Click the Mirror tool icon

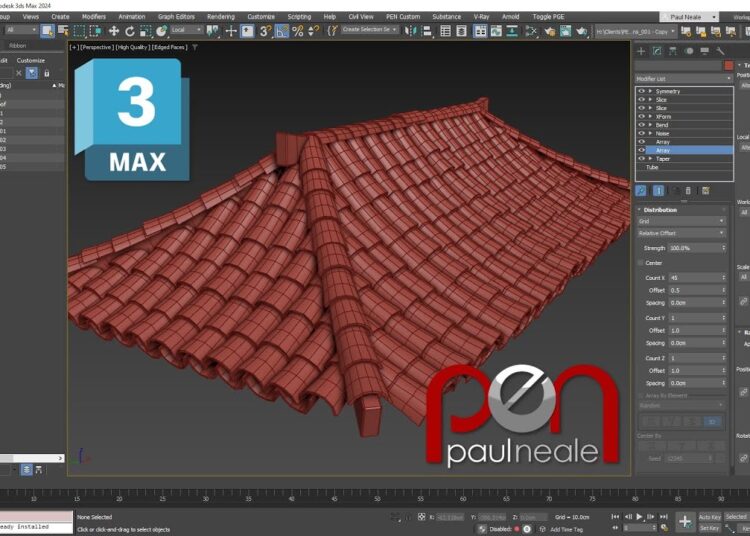pos(410,31)
